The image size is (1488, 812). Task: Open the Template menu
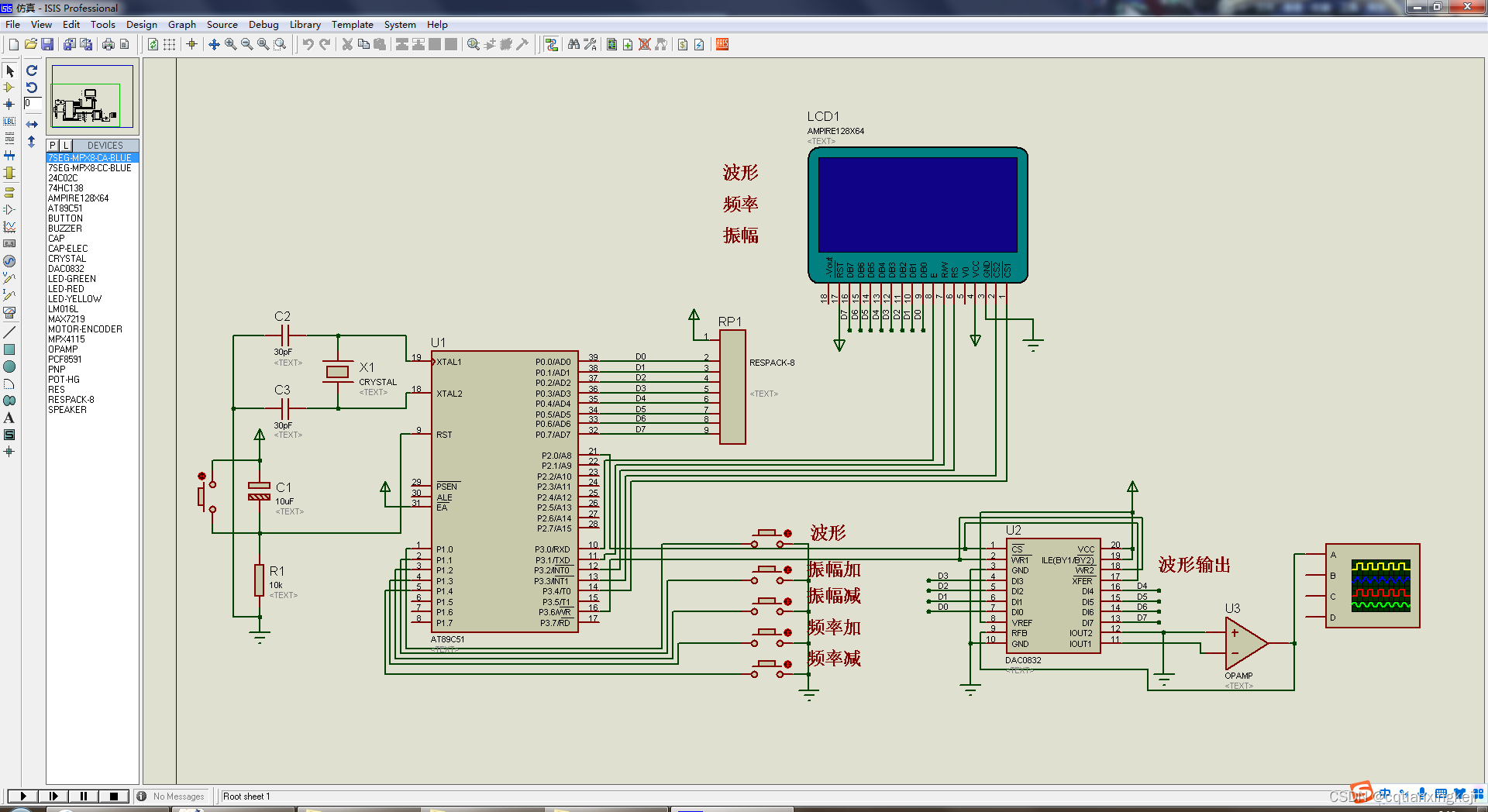pyautogui.click(x=353, y=25)
